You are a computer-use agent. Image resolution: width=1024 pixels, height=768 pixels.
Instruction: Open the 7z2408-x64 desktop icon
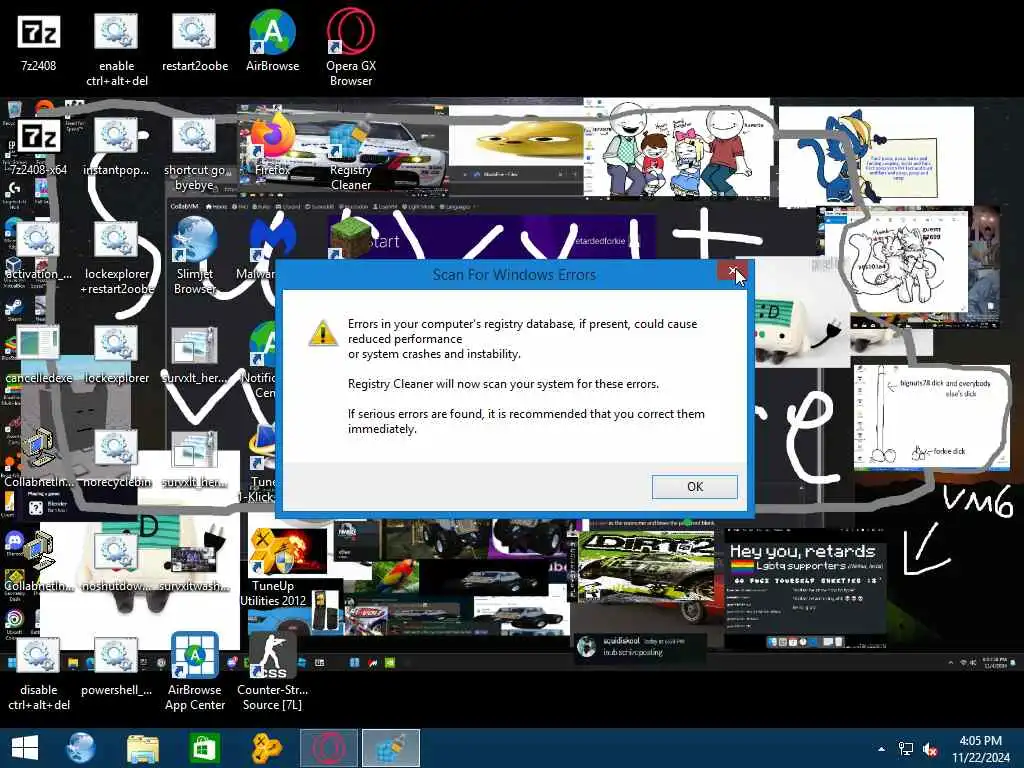pyautogui.click(x=39, y=146)
